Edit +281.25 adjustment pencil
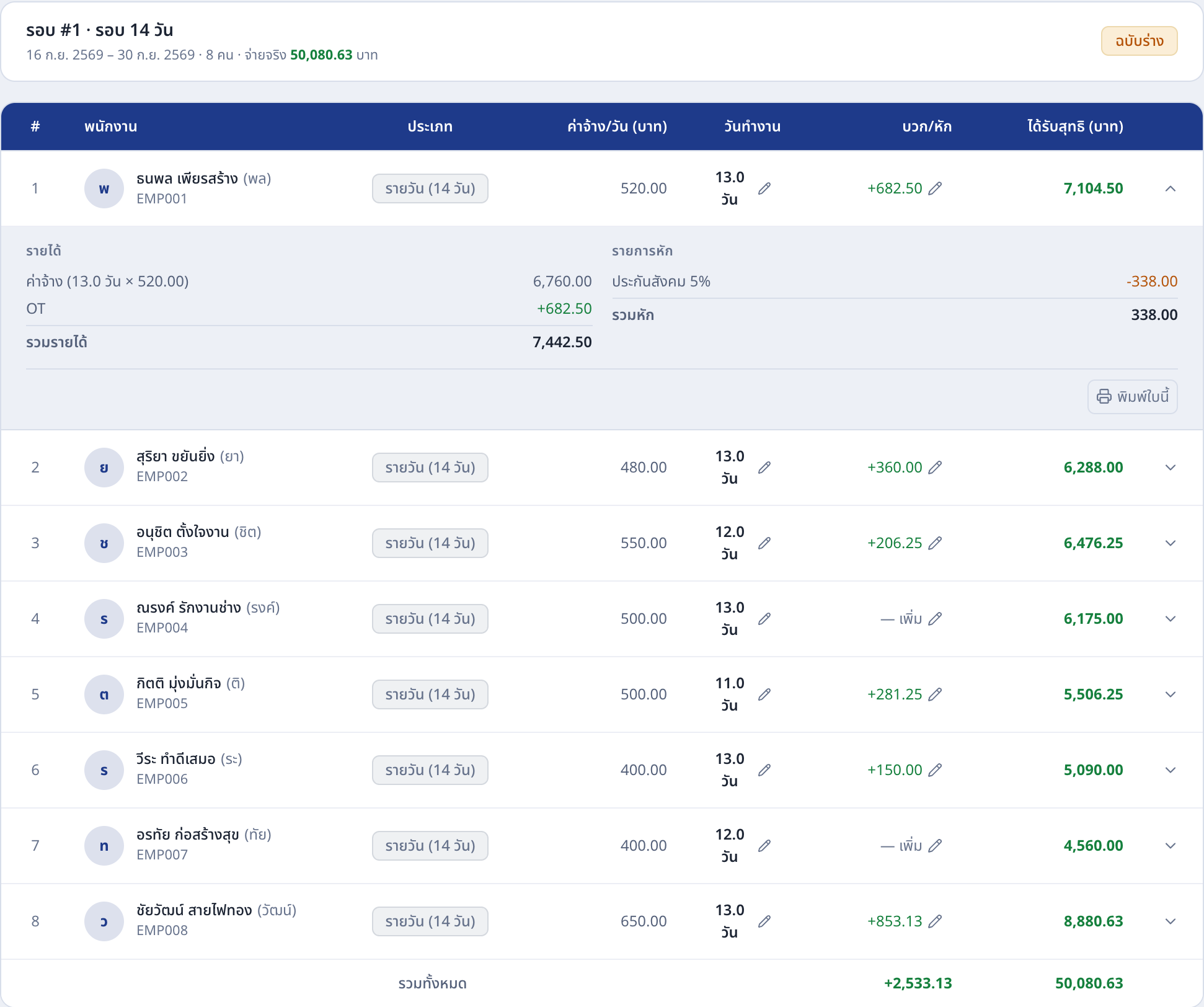Screen dimensions: 1204x1007 coord(935,694)
